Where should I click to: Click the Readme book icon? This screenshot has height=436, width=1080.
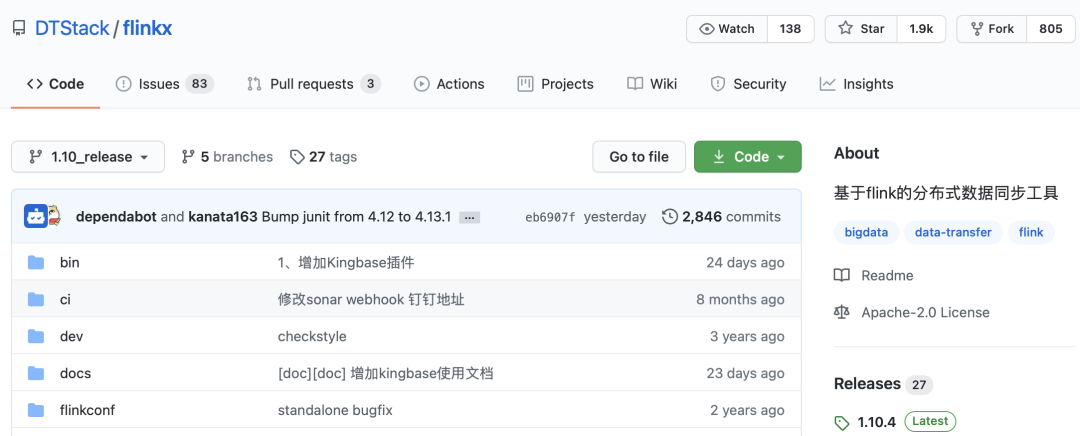pyautogui.click(x=842, y=275)
